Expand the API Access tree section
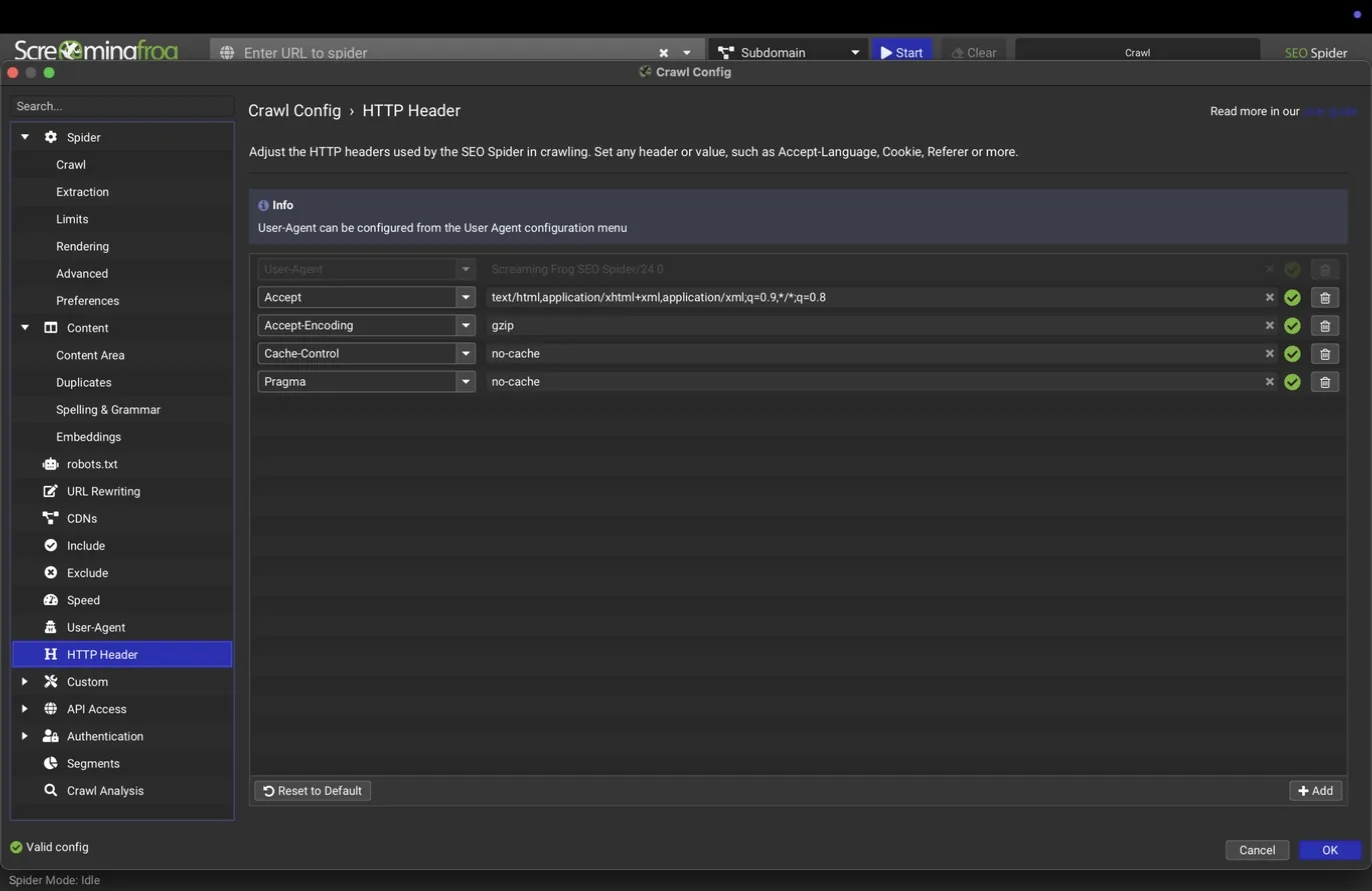Image resolution: width=1372 pixels, height=891 pixels. pos(25,708)
